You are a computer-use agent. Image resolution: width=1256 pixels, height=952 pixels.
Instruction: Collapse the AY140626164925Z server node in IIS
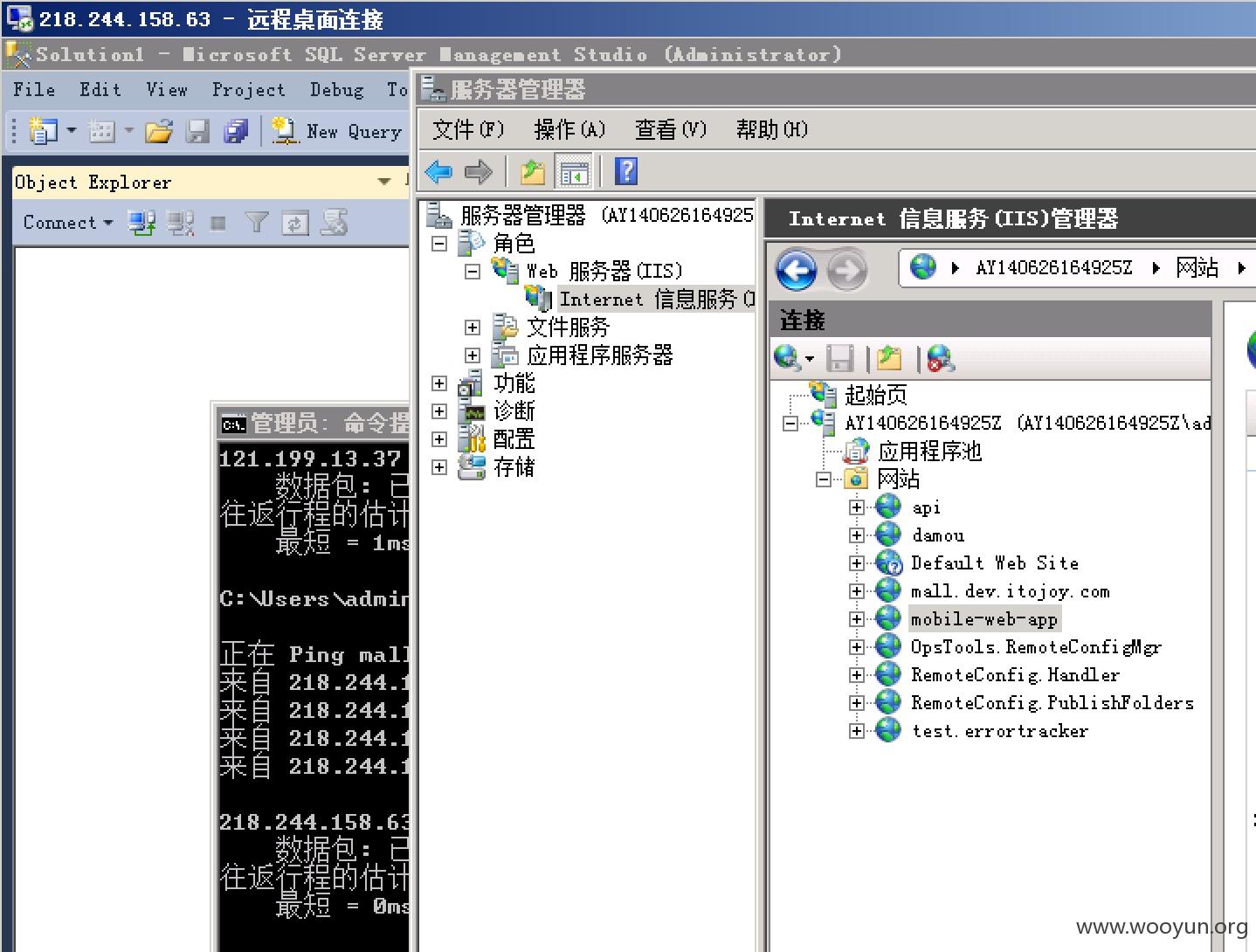point(790,424)
